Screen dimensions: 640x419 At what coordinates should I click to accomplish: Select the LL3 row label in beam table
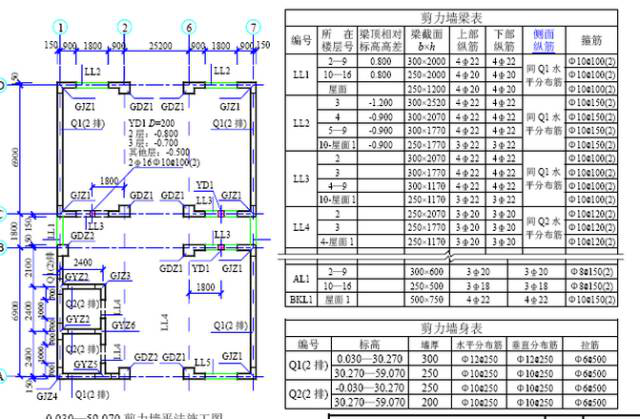click(x=301, y=179)
